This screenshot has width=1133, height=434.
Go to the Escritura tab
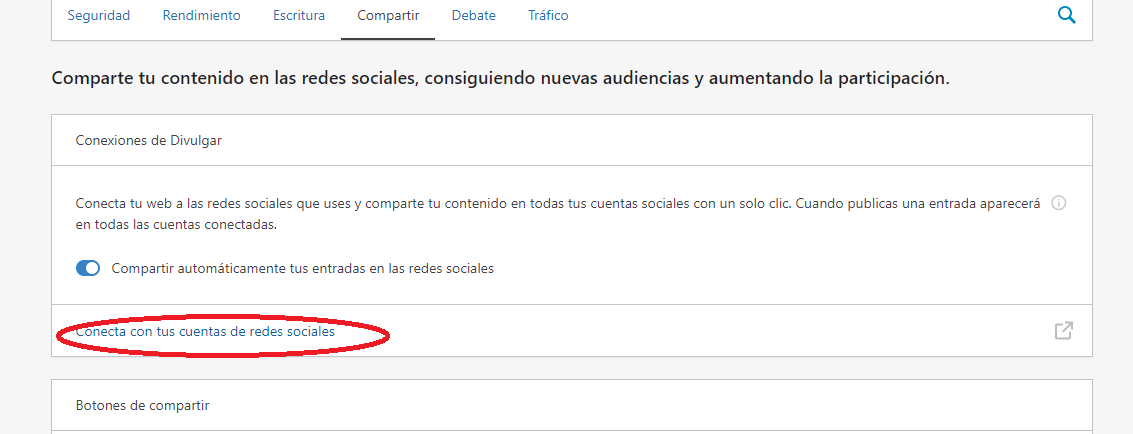[299, 15]
